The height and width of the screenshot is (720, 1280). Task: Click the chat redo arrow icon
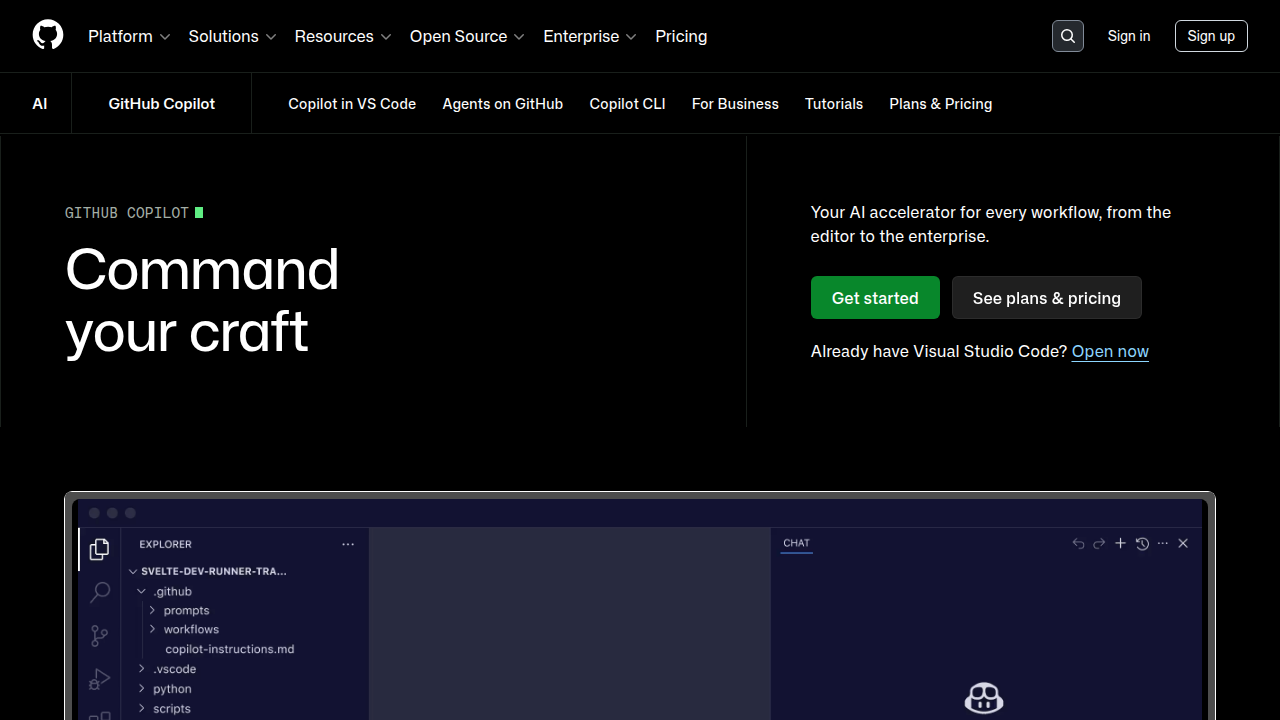click(x=1099, y=543)
